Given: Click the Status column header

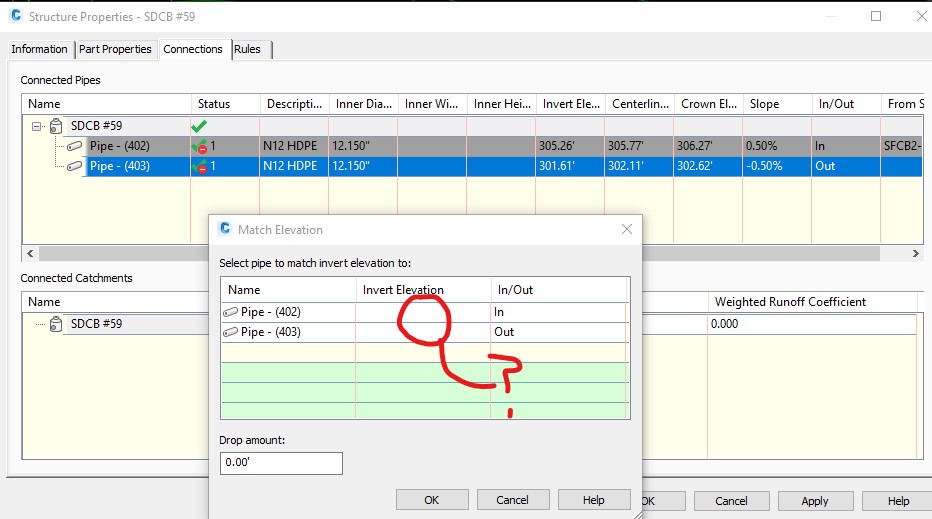Looking at the screenshot, I should [225, 104].
